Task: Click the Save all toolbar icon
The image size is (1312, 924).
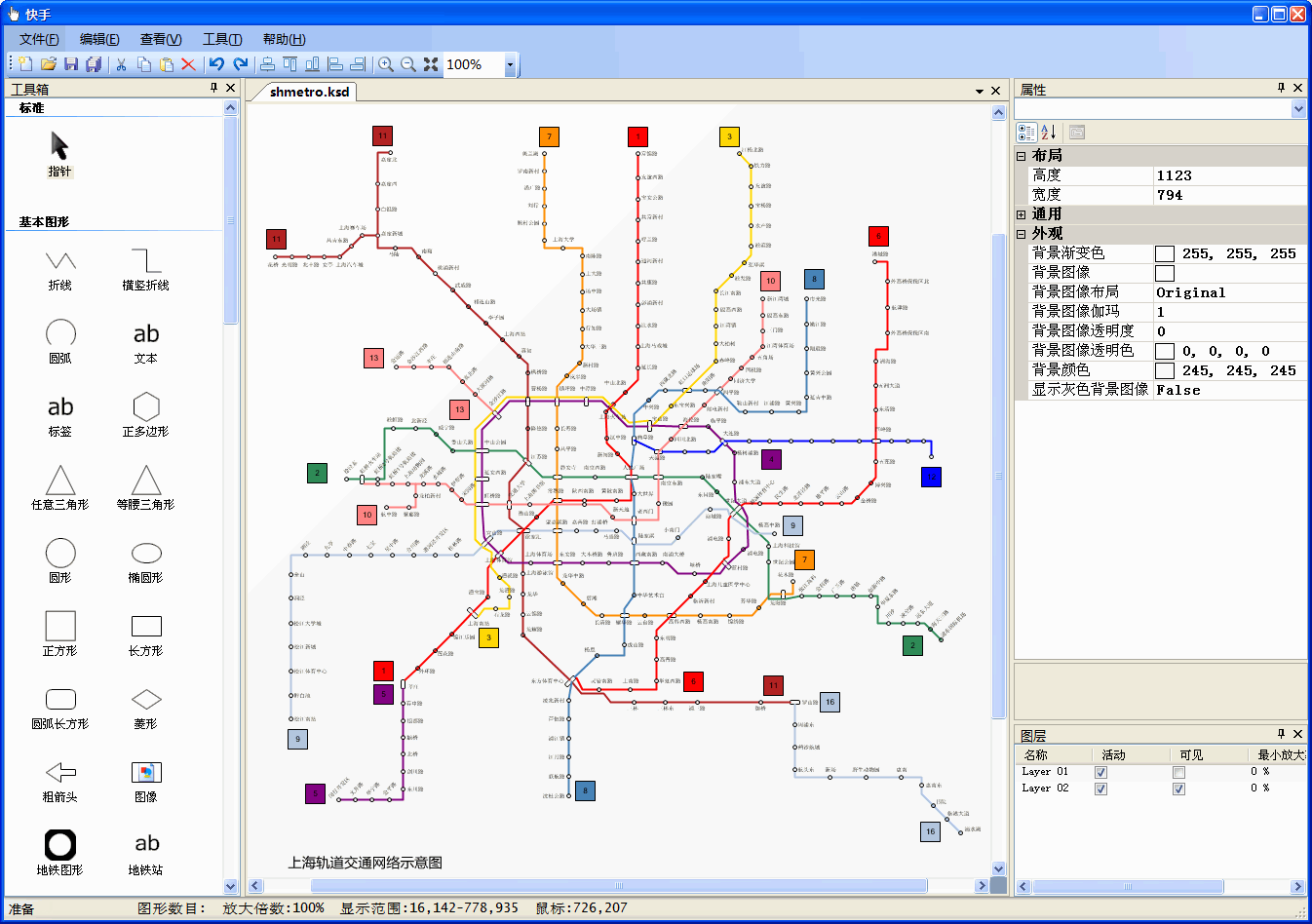Action: pyautogui.click(x=94, y=64)
